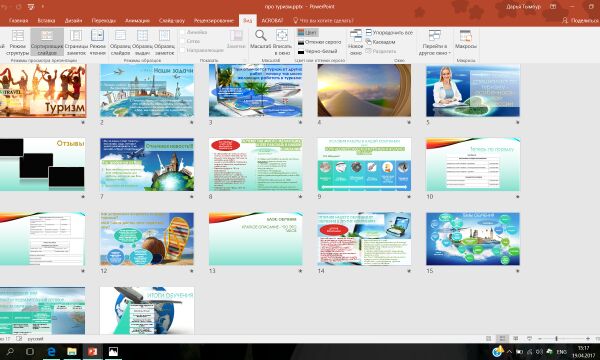This screenshot has width=600, height=360.
Task: Select Grayscale (Оттенки серого) mode
Action: point(319,42)
